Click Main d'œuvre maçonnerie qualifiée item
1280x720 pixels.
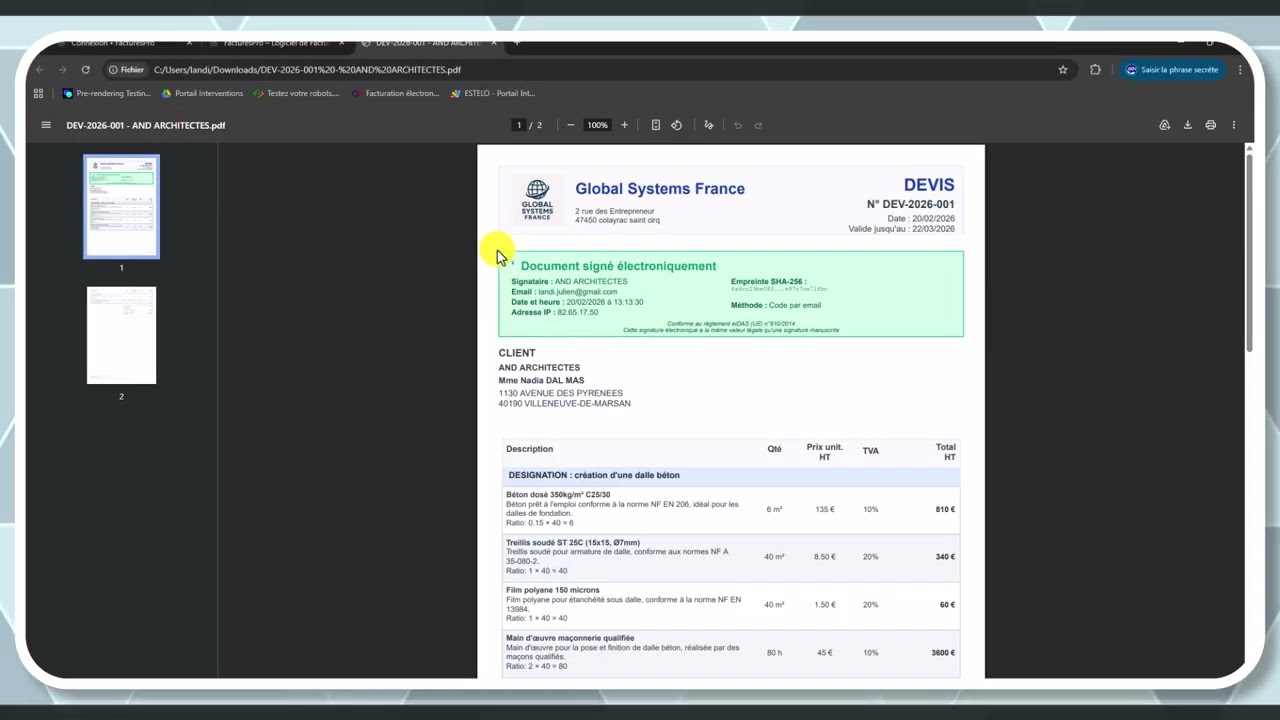point(570,638)
